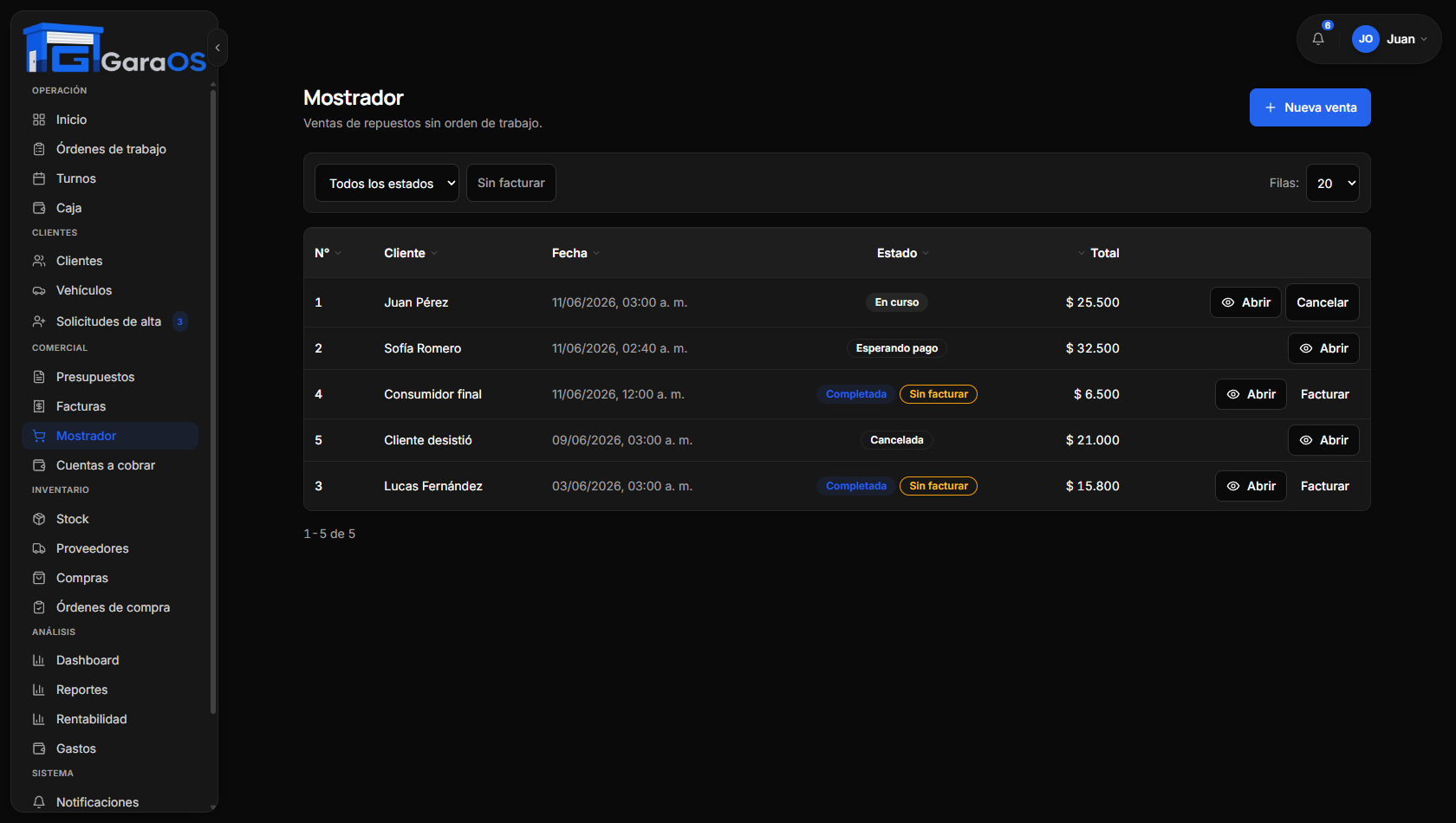
Task: Click the Sin facturar badge in Consumidor final row
Action: (939, 394)
